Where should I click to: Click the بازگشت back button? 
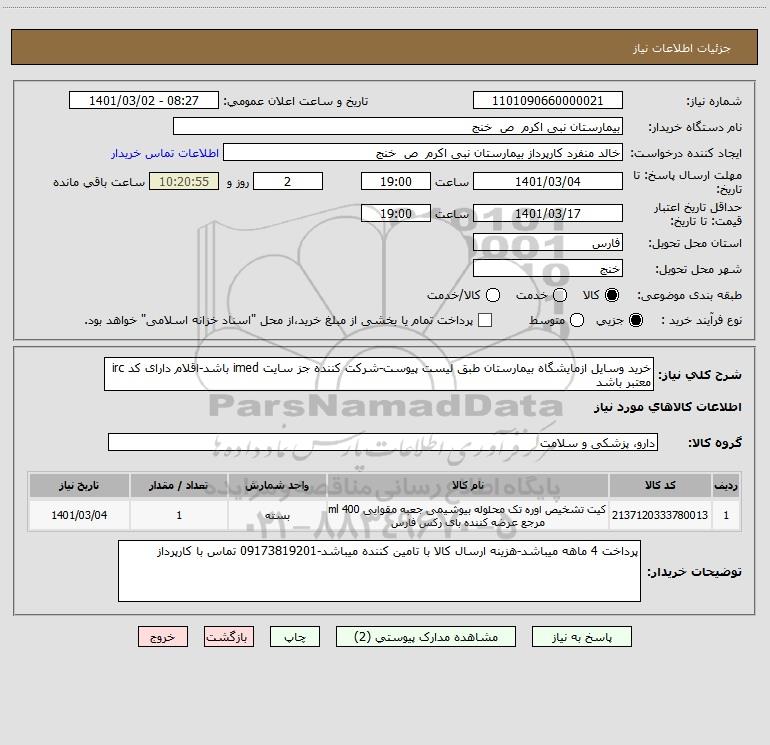229,637
